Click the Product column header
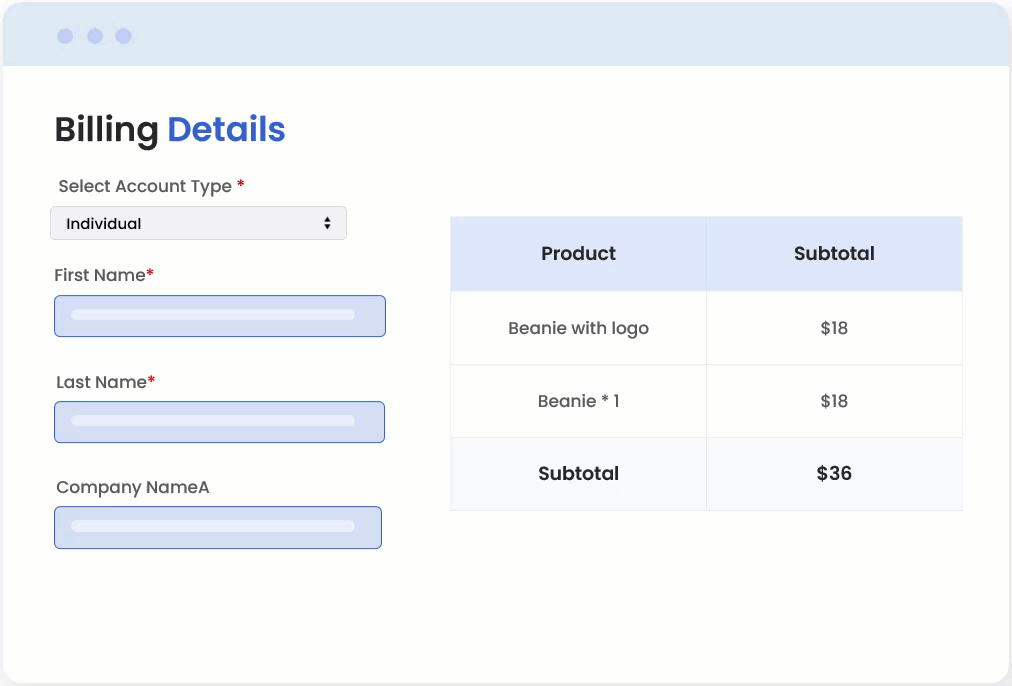 (x=578, y=254)
